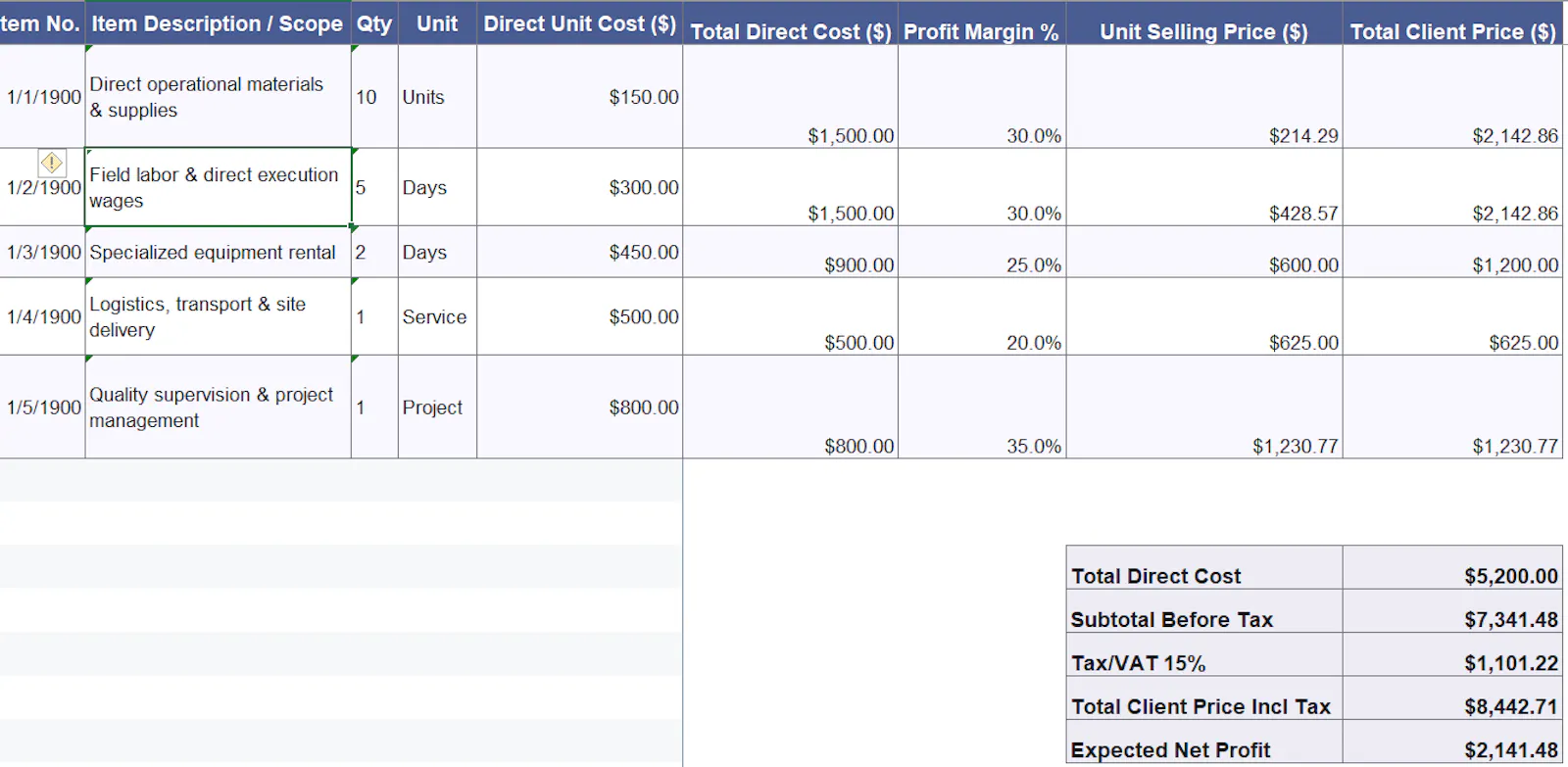Select the Profit Margin % header
The image size is (1568, 767).
click(x=982, y=24)
